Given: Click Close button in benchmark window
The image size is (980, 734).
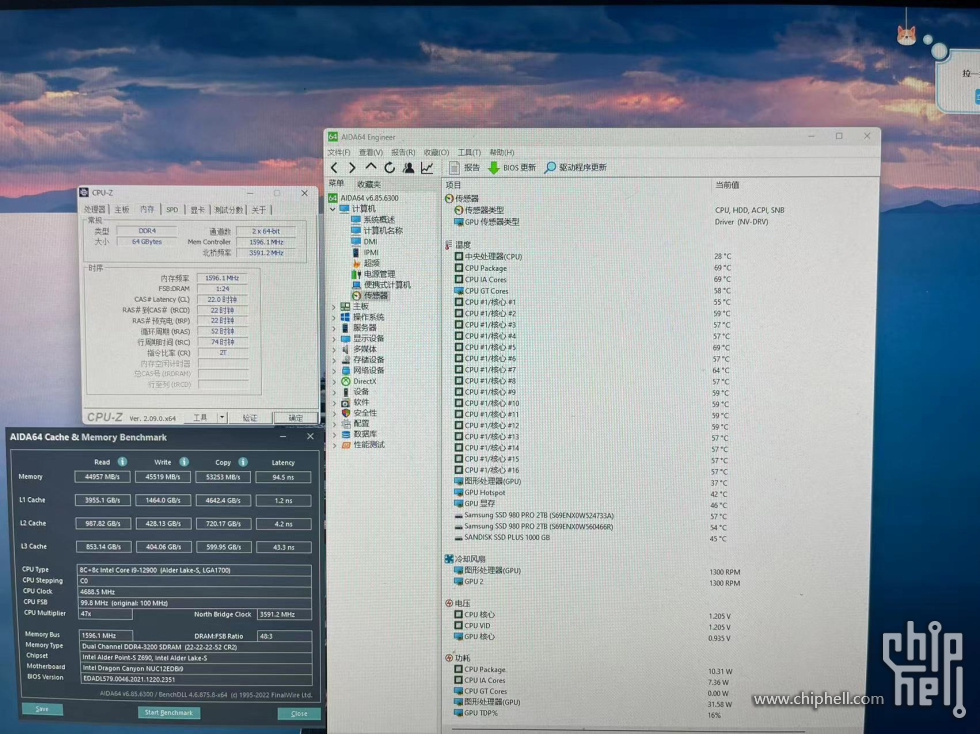Looking at the screenshot, I should (x=299, y=713).
